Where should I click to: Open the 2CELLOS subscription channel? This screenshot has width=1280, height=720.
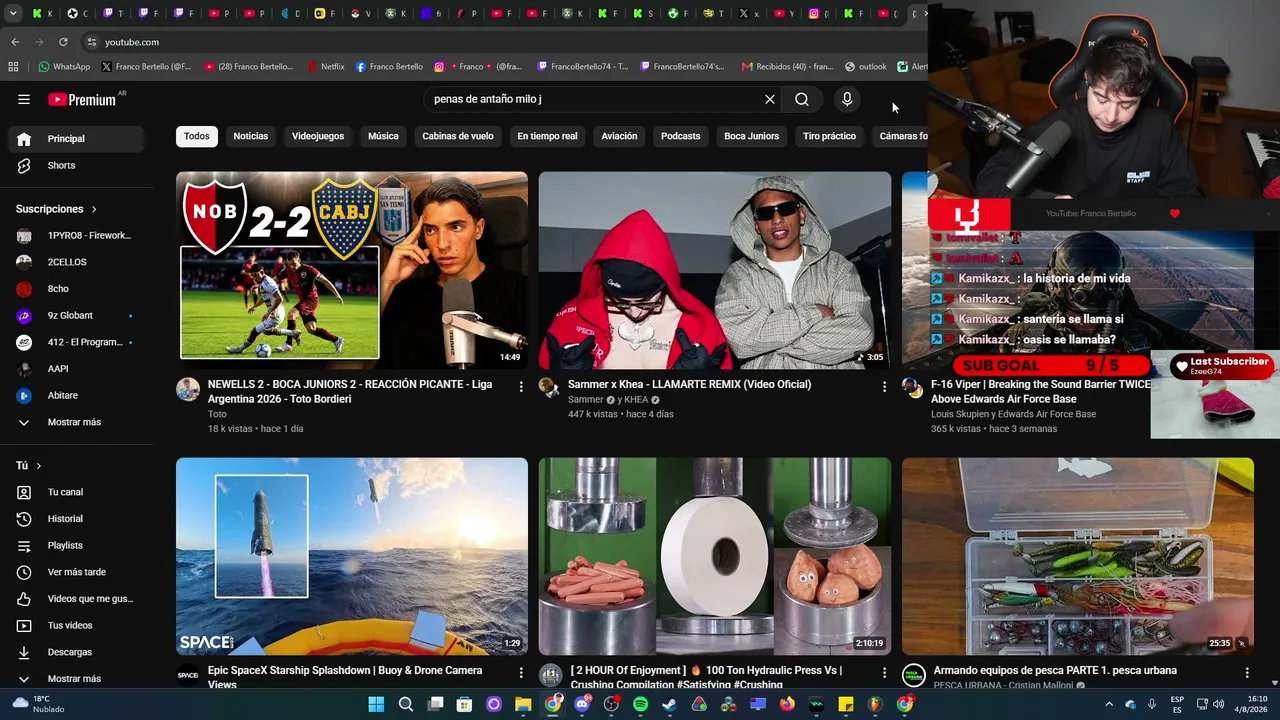pyautogui.click(x=76, y=262)
